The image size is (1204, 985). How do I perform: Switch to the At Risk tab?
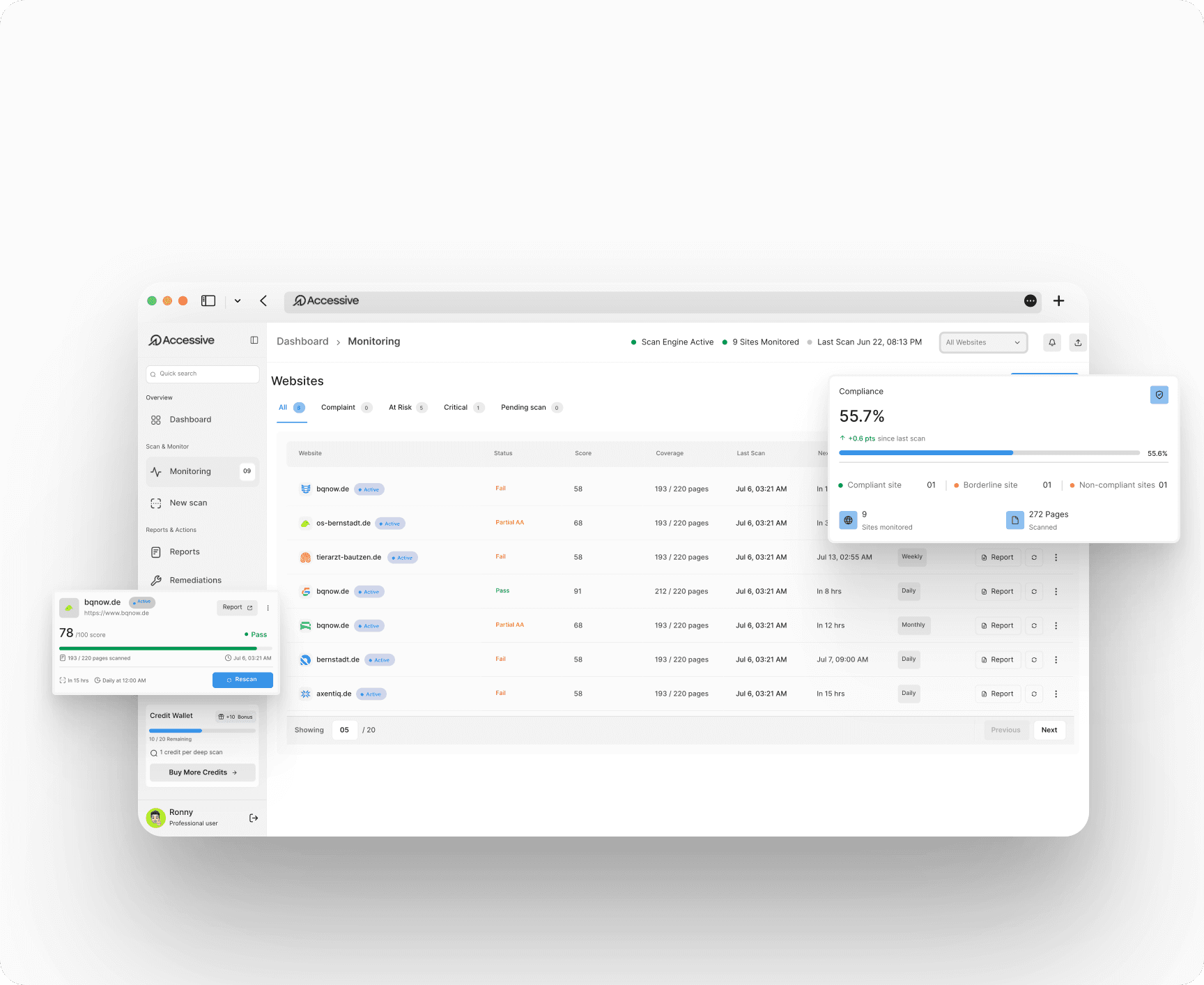408,407
